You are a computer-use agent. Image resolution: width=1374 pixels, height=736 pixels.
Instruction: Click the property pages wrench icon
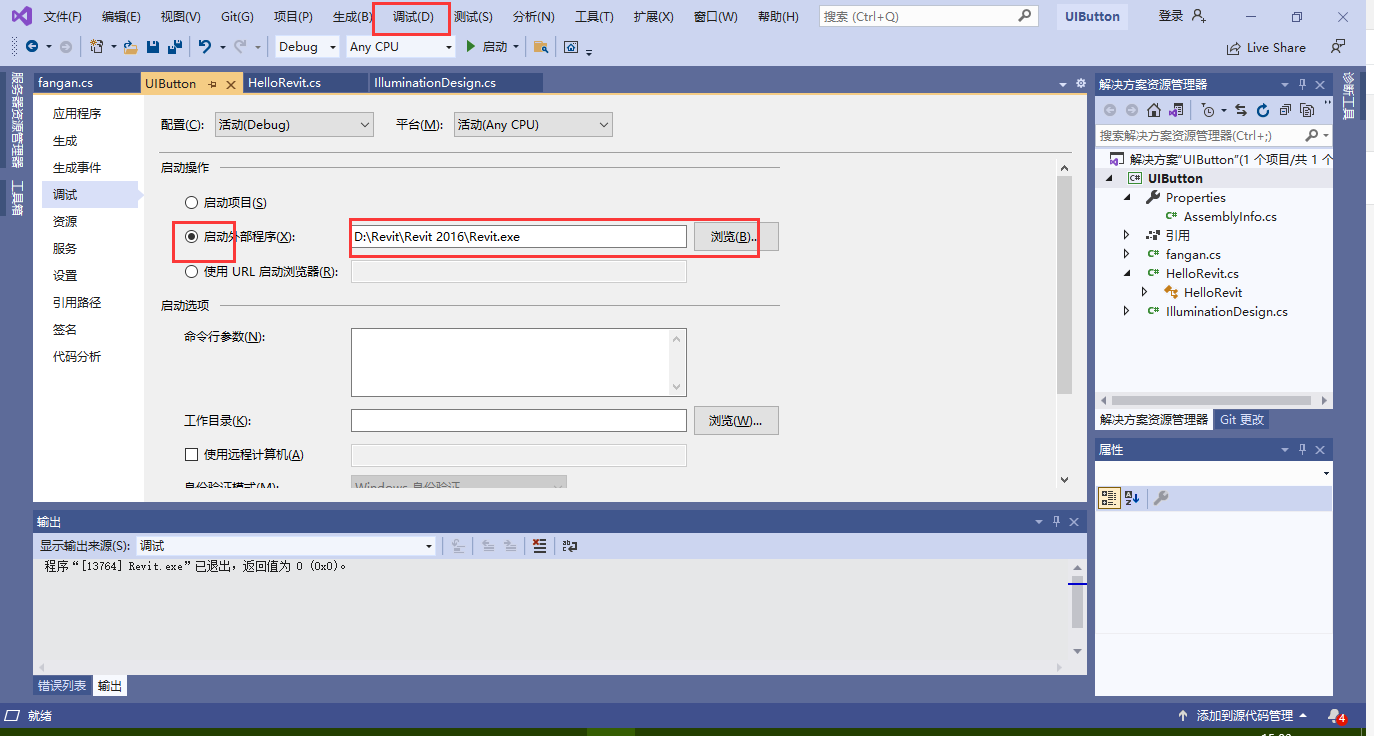pos(1161,498)
